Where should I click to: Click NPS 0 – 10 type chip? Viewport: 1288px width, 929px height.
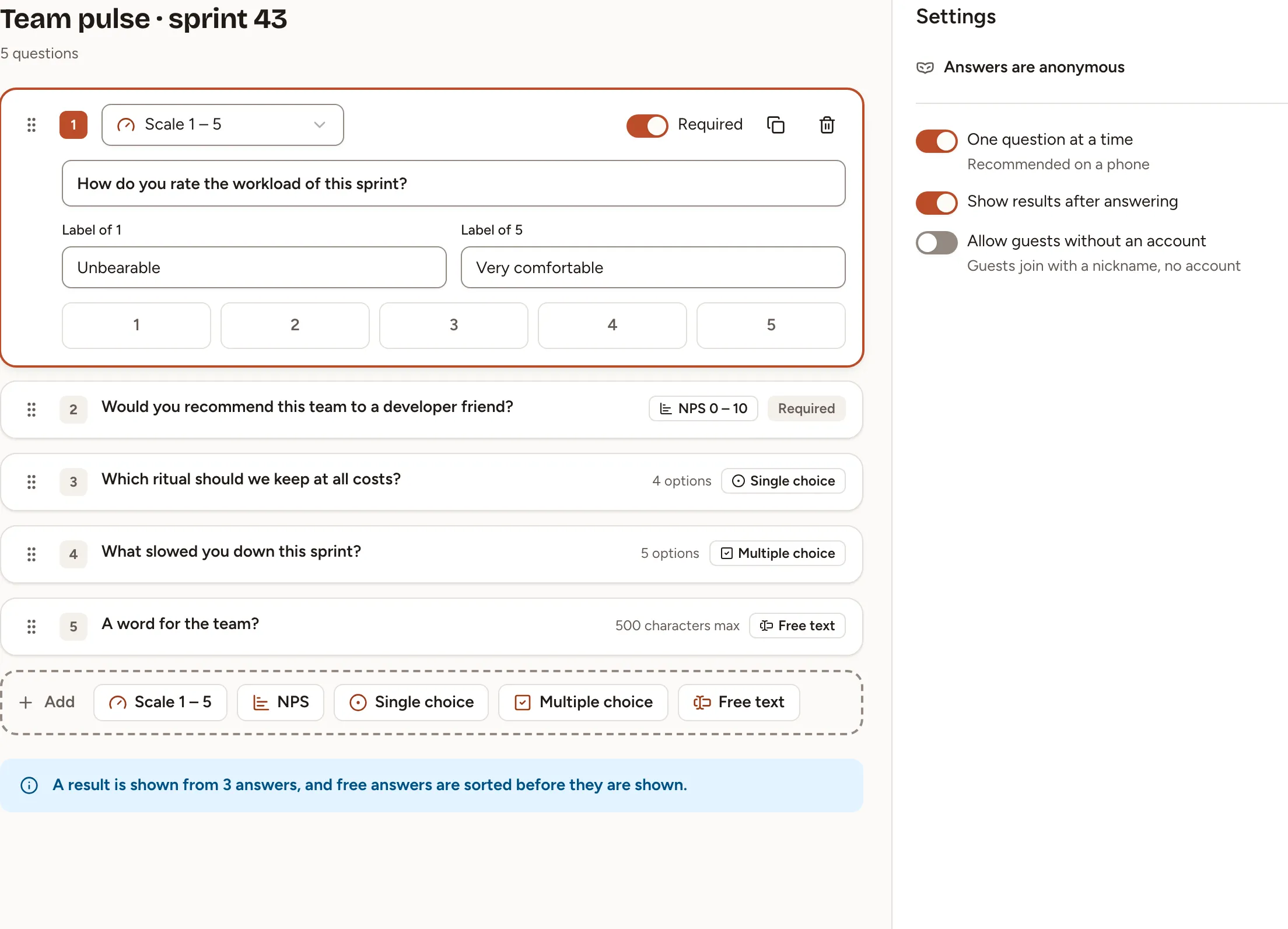point(703,408)
